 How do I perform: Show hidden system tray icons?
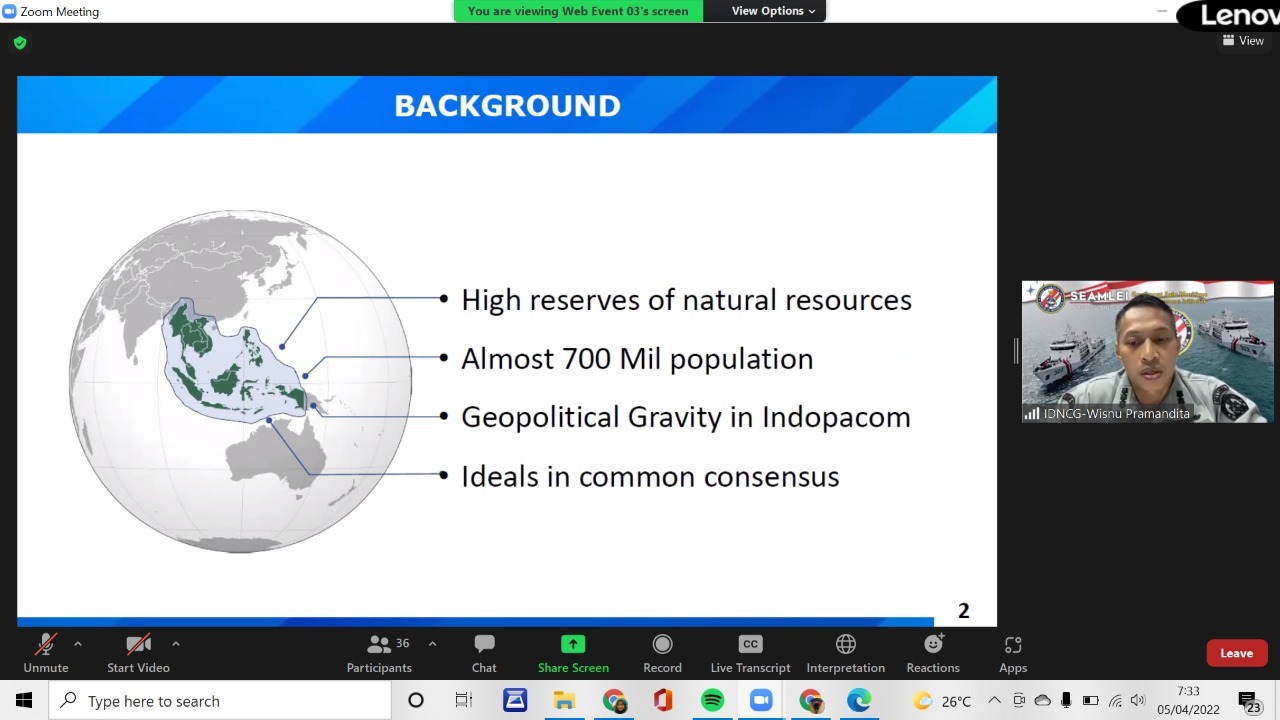(x=994, y=701)
